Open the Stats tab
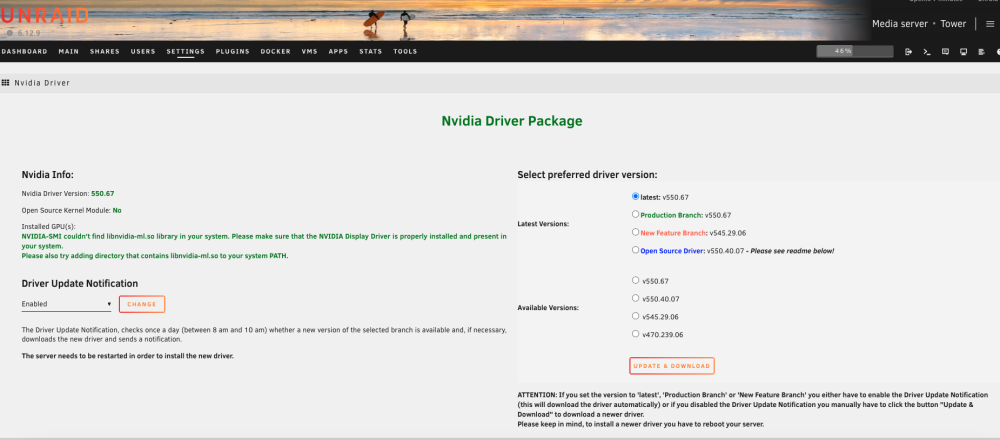 (x=371, y=52)
